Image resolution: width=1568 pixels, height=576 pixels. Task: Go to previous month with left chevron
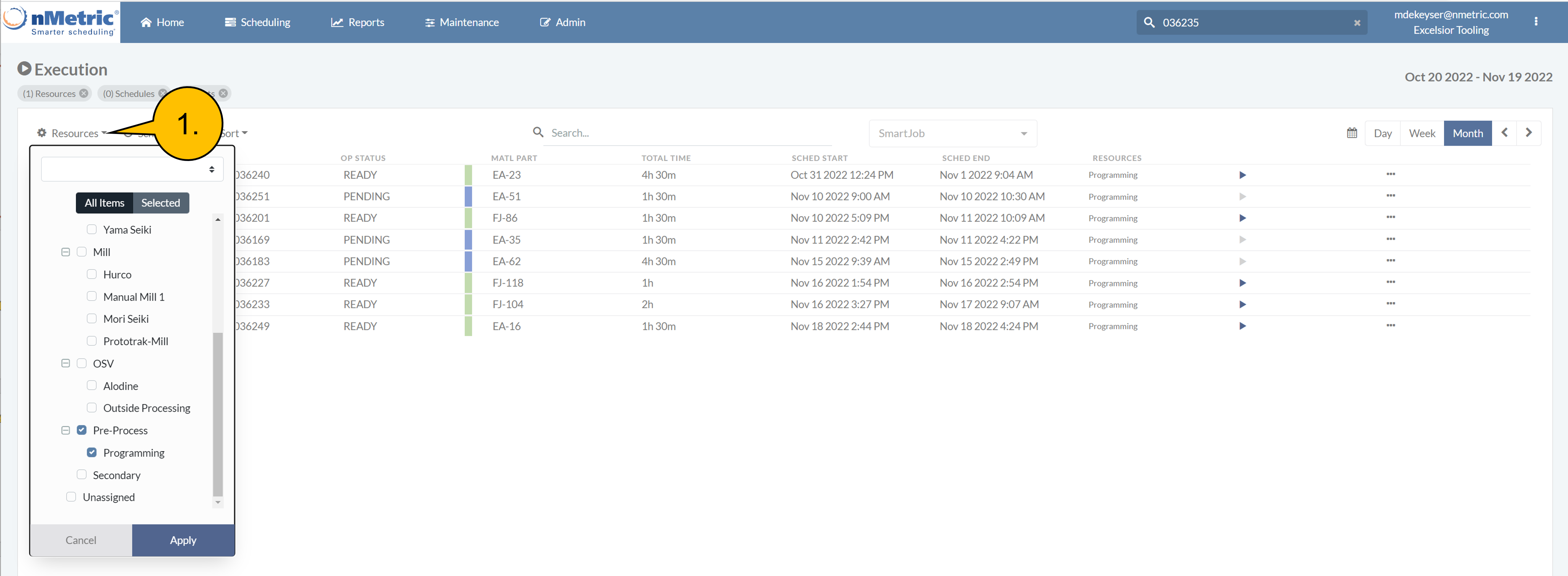pos(1504,133)
